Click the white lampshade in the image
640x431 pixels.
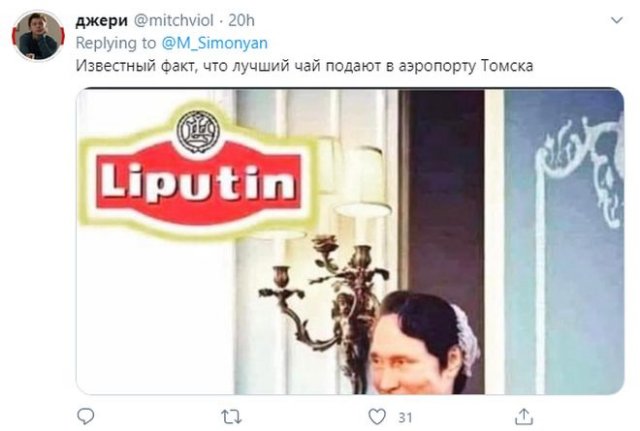362,182
